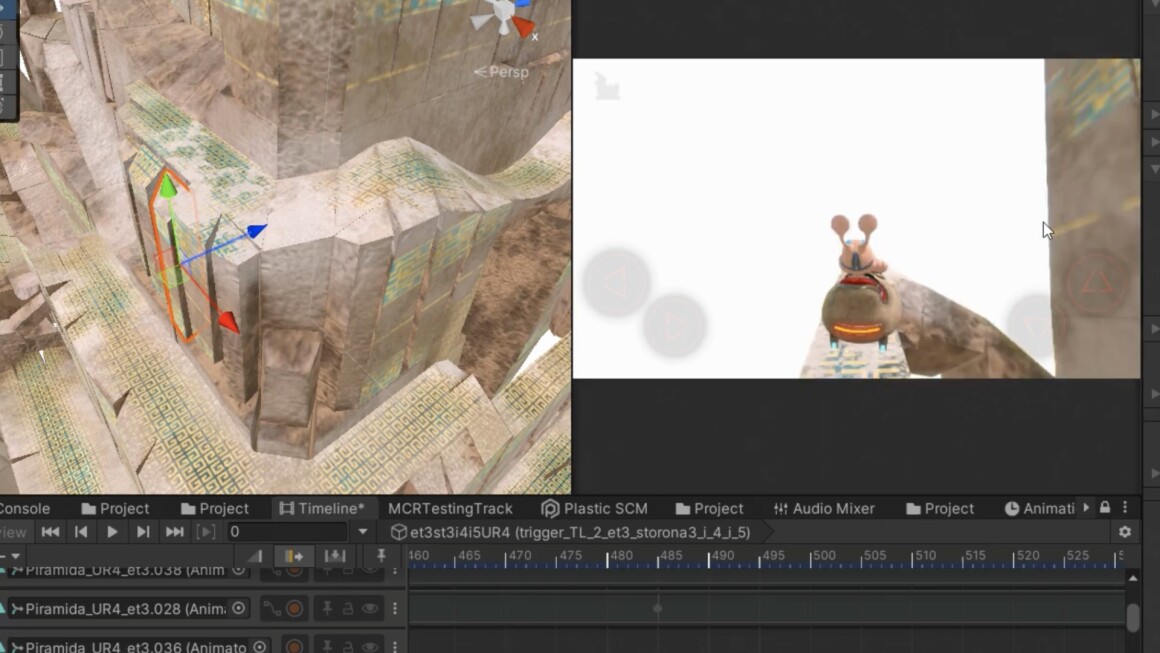The height and width of the screenshot is (653, 1160).
Task: Click the frame number input field
Action: (x=286, y=532)
